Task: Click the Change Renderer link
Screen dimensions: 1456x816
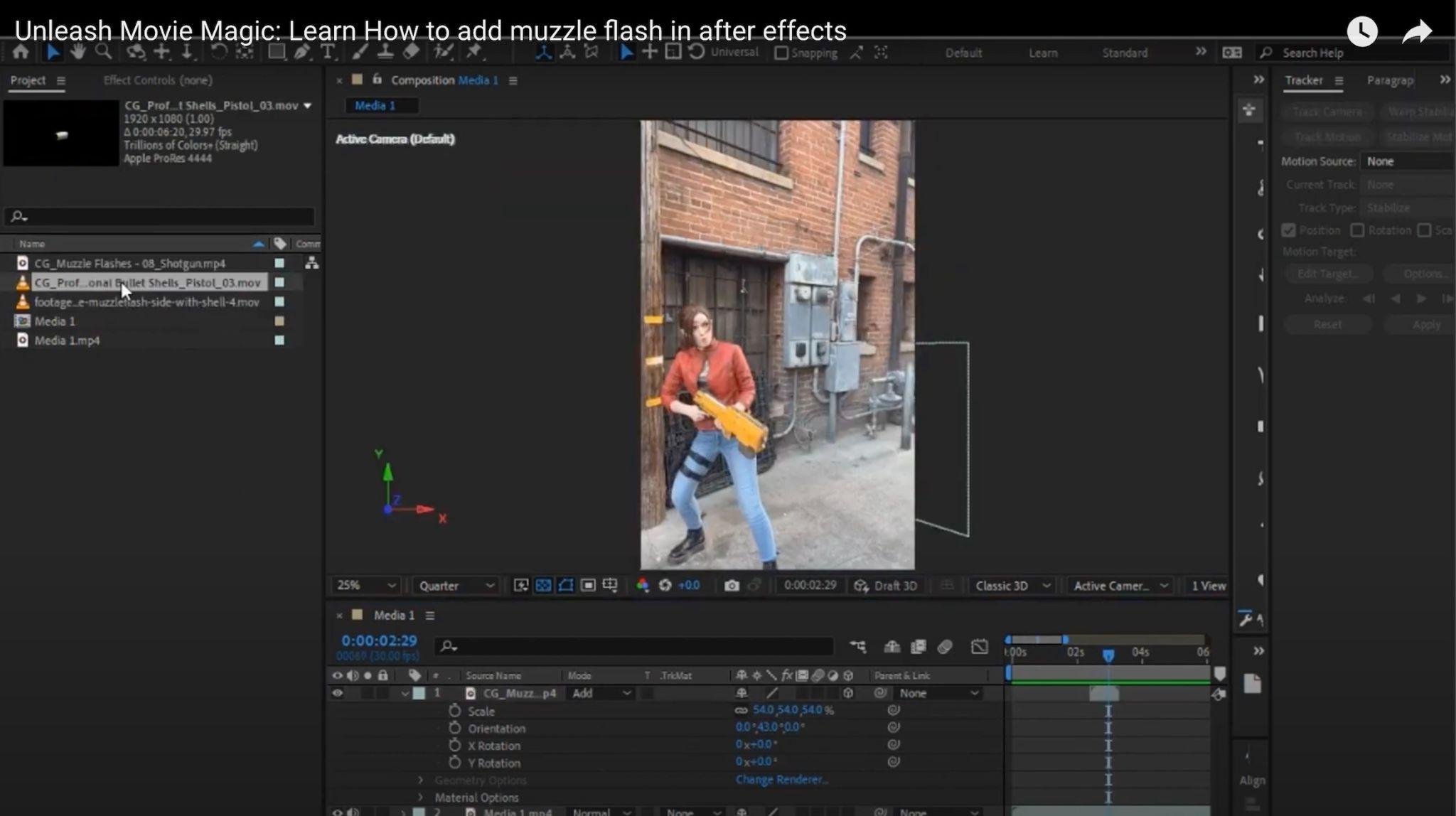Action: click(781, 780)
